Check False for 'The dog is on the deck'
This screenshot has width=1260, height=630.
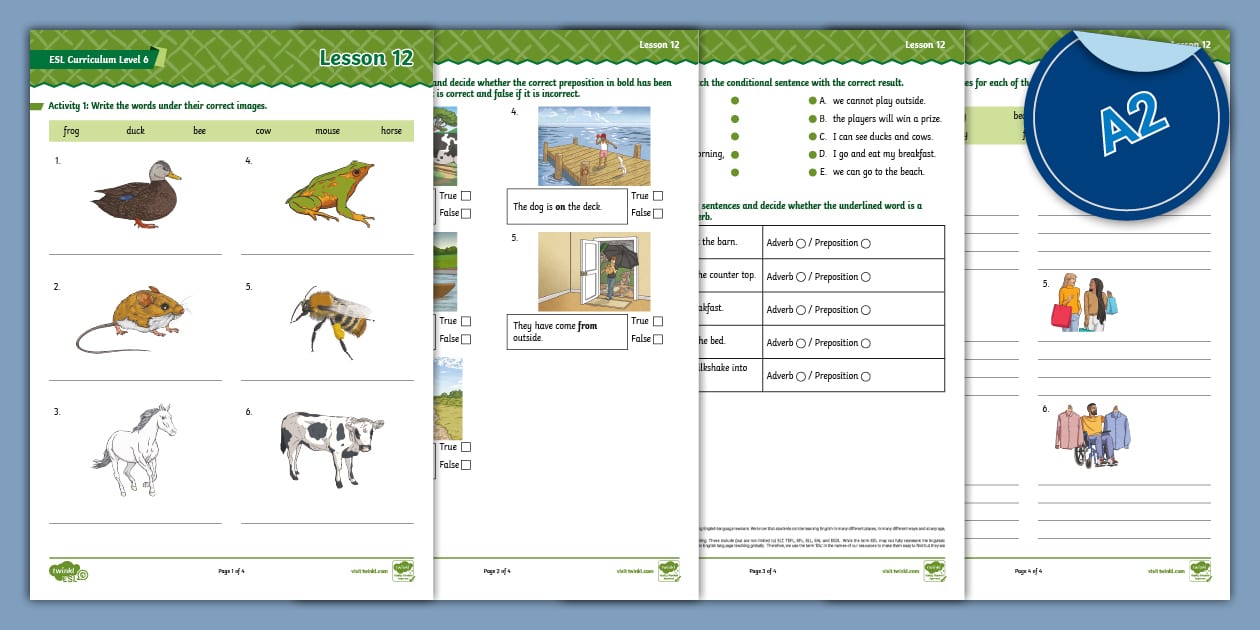click(658, 213)
